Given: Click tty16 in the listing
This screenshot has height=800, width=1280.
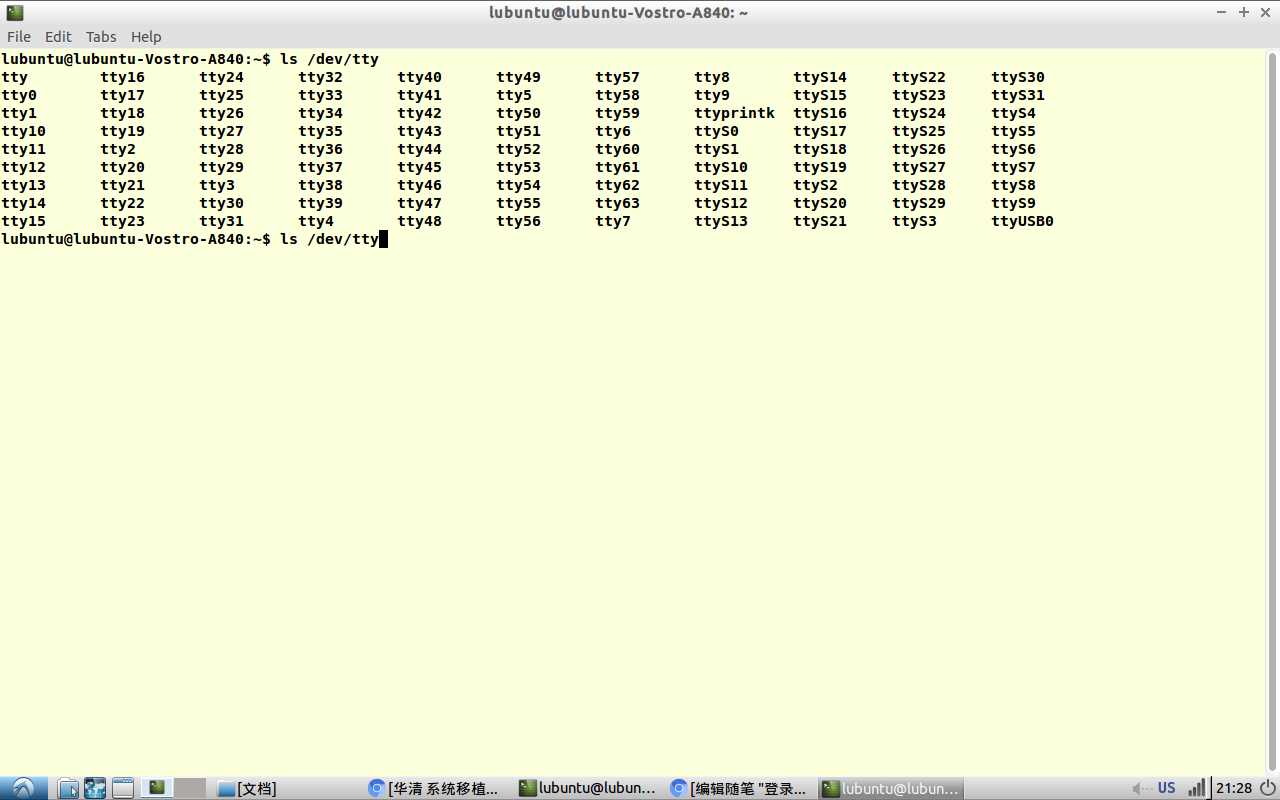Looking at the screenshot, I should pos(122,77).
